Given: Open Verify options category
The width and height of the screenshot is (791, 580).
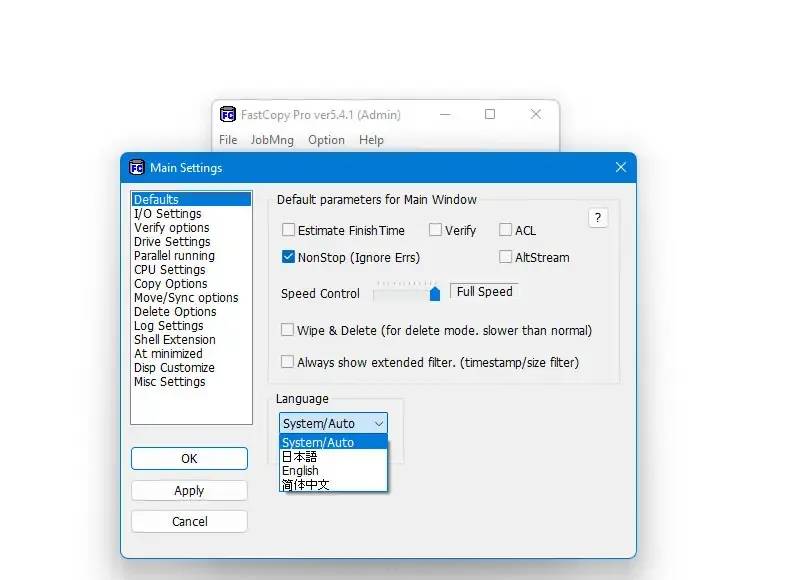Looking at the screenshot, I should (191, 227).
